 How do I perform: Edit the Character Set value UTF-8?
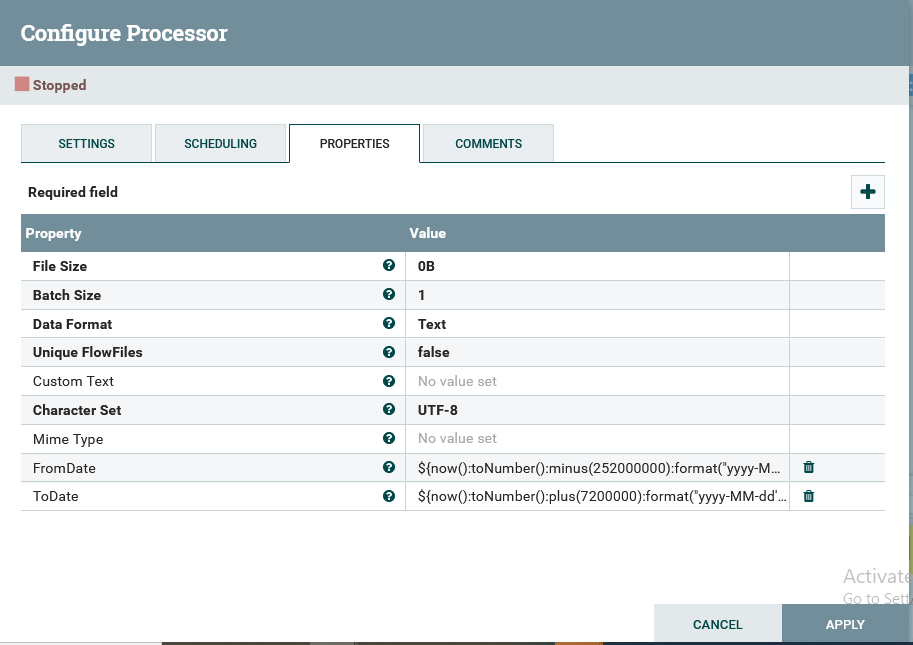[x=597, y=410]
